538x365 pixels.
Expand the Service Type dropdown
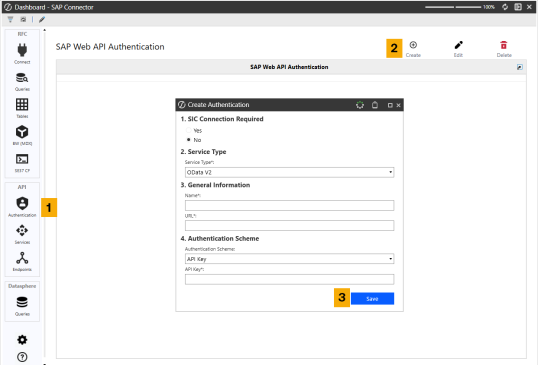289,172
